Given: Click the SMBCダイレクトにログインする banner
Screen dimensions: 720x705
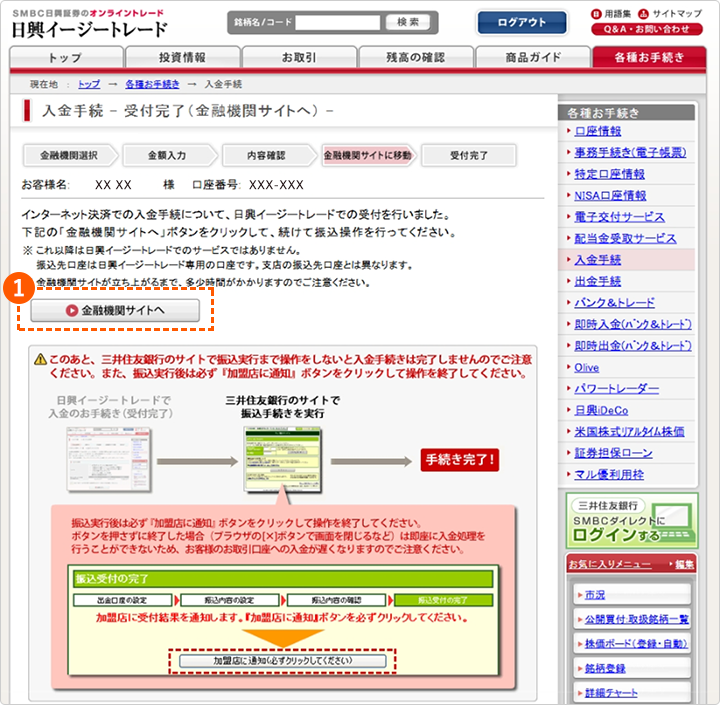Looking at the screenshot, I should click(x=632, y=521).
